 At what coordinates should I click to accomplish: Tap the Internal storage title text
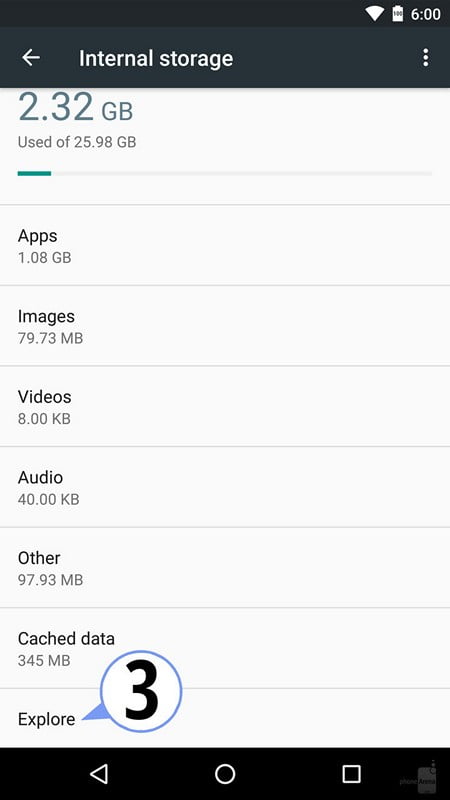[156, 58]
